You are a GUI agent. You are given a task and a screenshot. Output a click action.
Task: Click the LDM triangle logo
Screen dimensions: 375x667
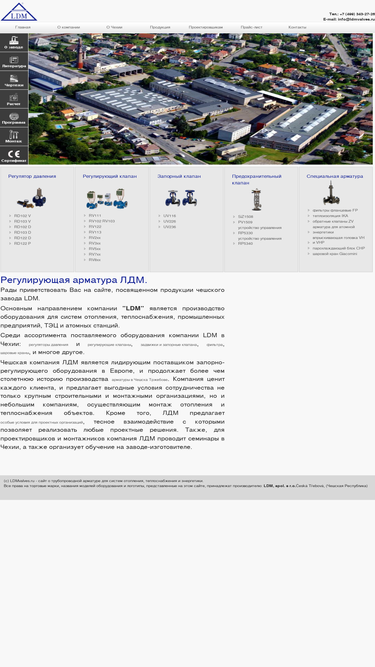click(19, 11)
